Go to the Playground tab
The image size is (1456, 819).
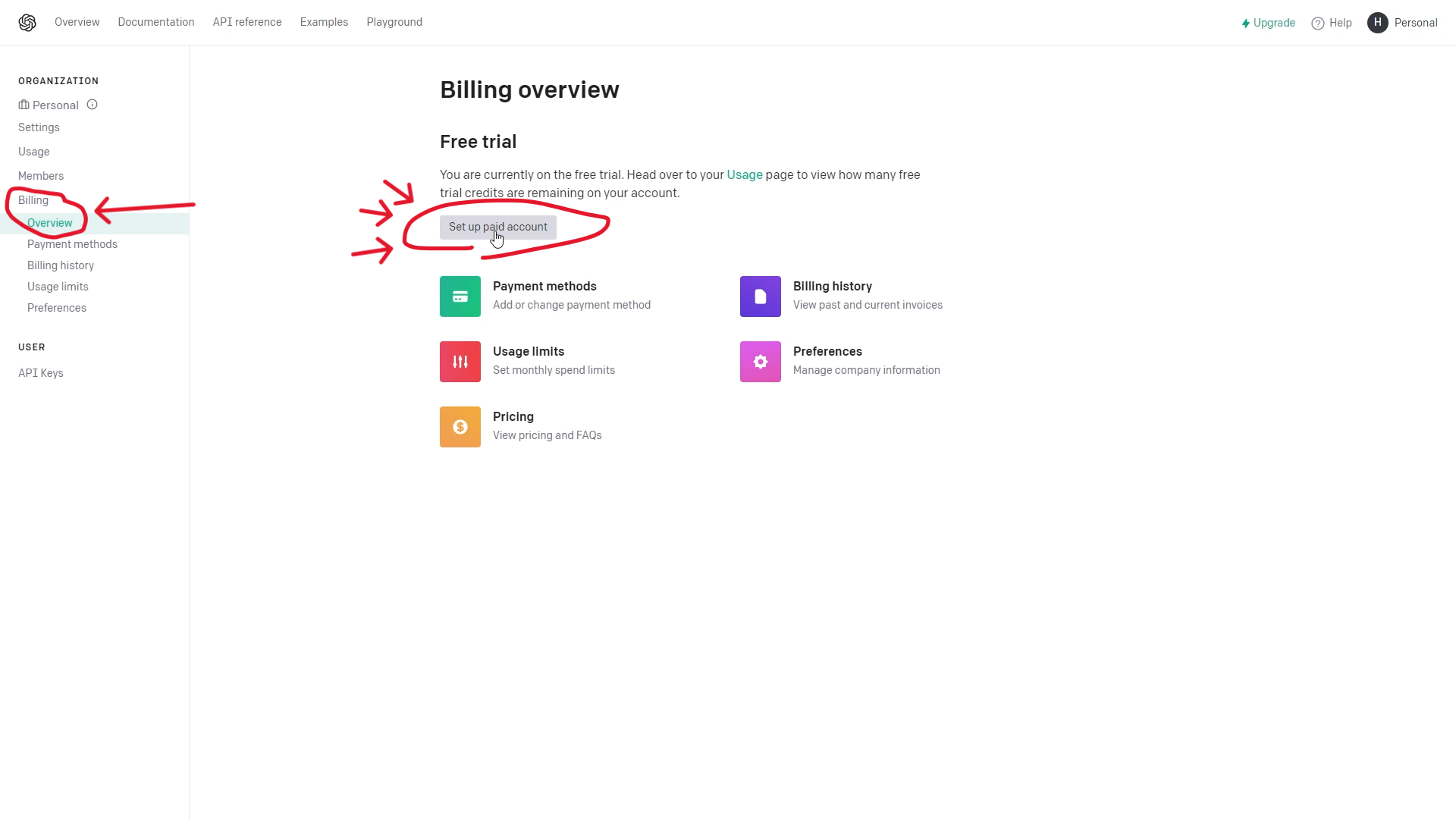[394, 22]
